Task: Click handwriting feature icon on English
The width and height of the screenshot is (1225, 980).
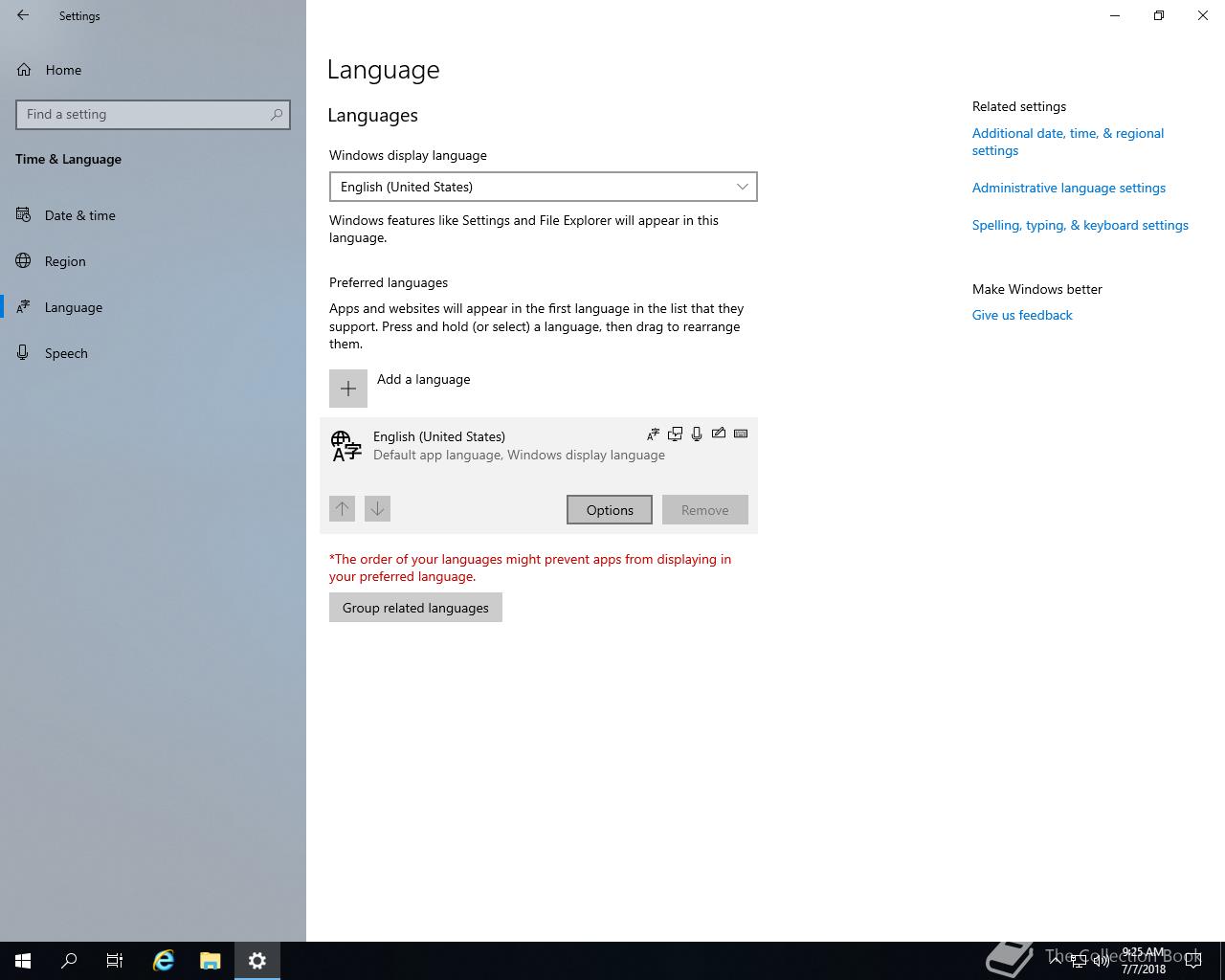Action: pyautogui.click(x=719, y=434)
